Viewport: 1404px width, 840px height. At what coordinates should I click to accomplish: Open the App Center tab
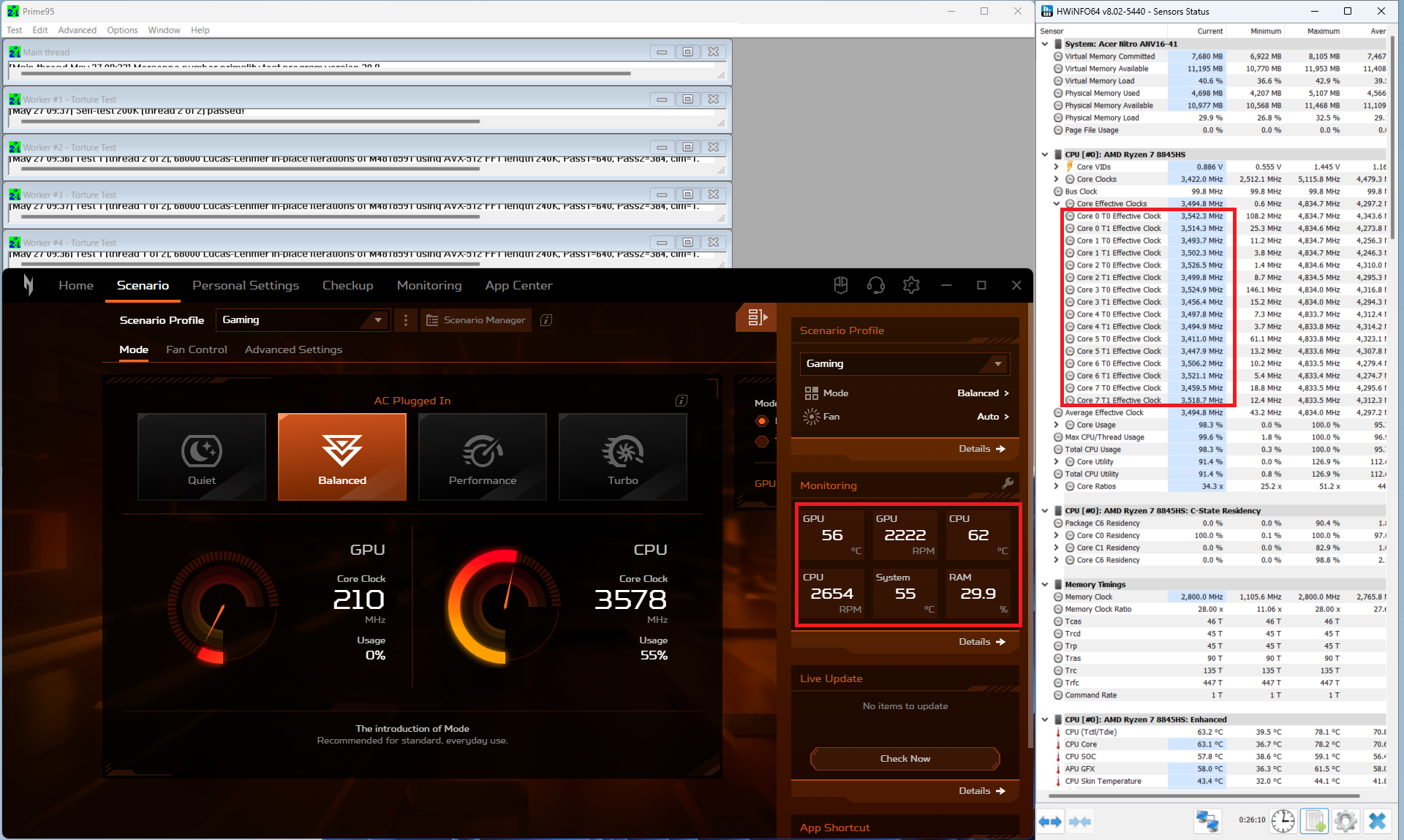pyautogui.click(x=518, y=285)
